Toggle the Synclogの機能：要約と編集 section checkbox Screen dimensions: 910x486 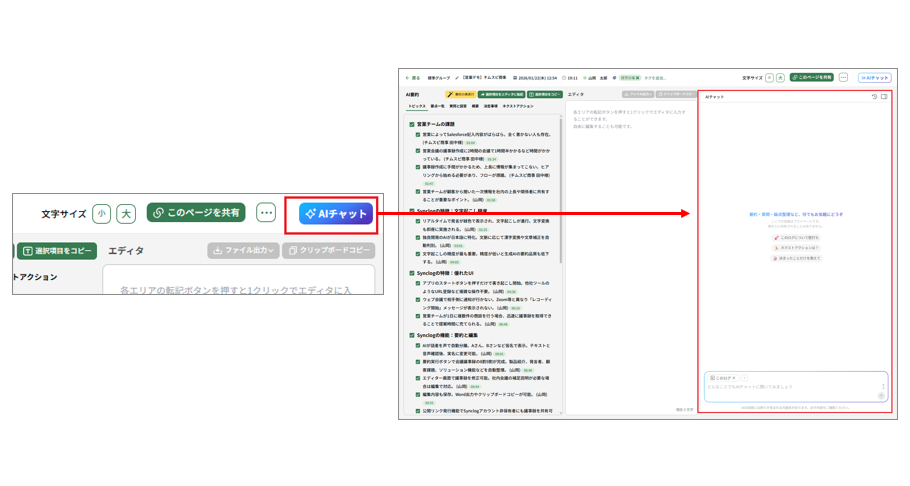(x=411, y=335)
